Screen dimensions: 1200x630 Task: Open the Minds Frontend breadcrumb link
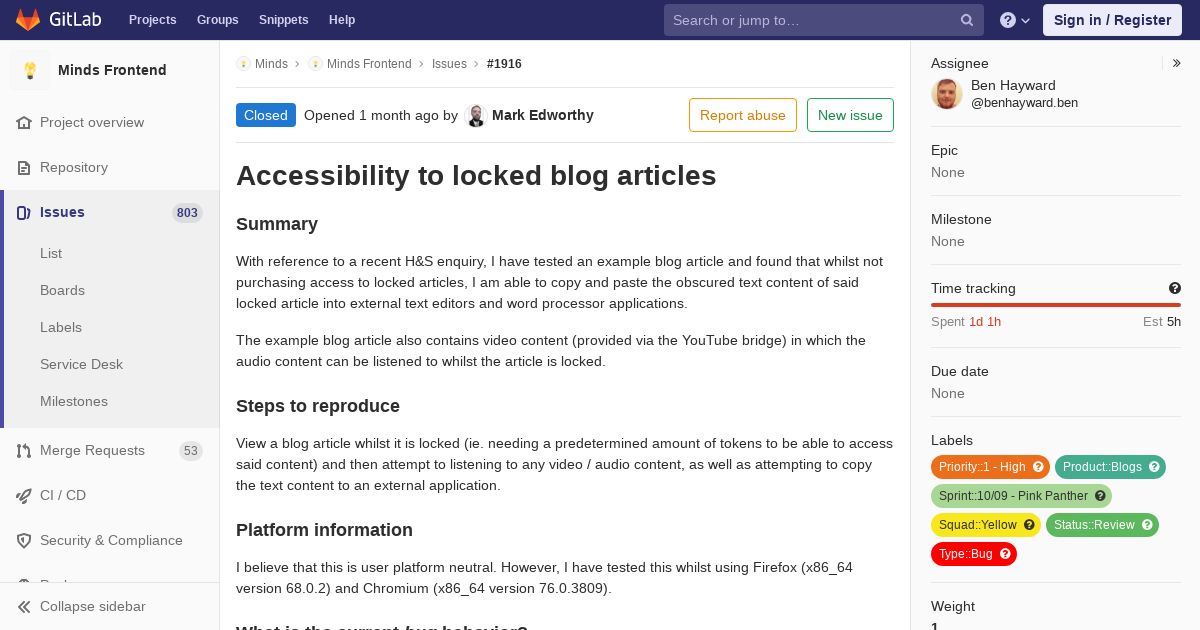[x=369, y=64]
